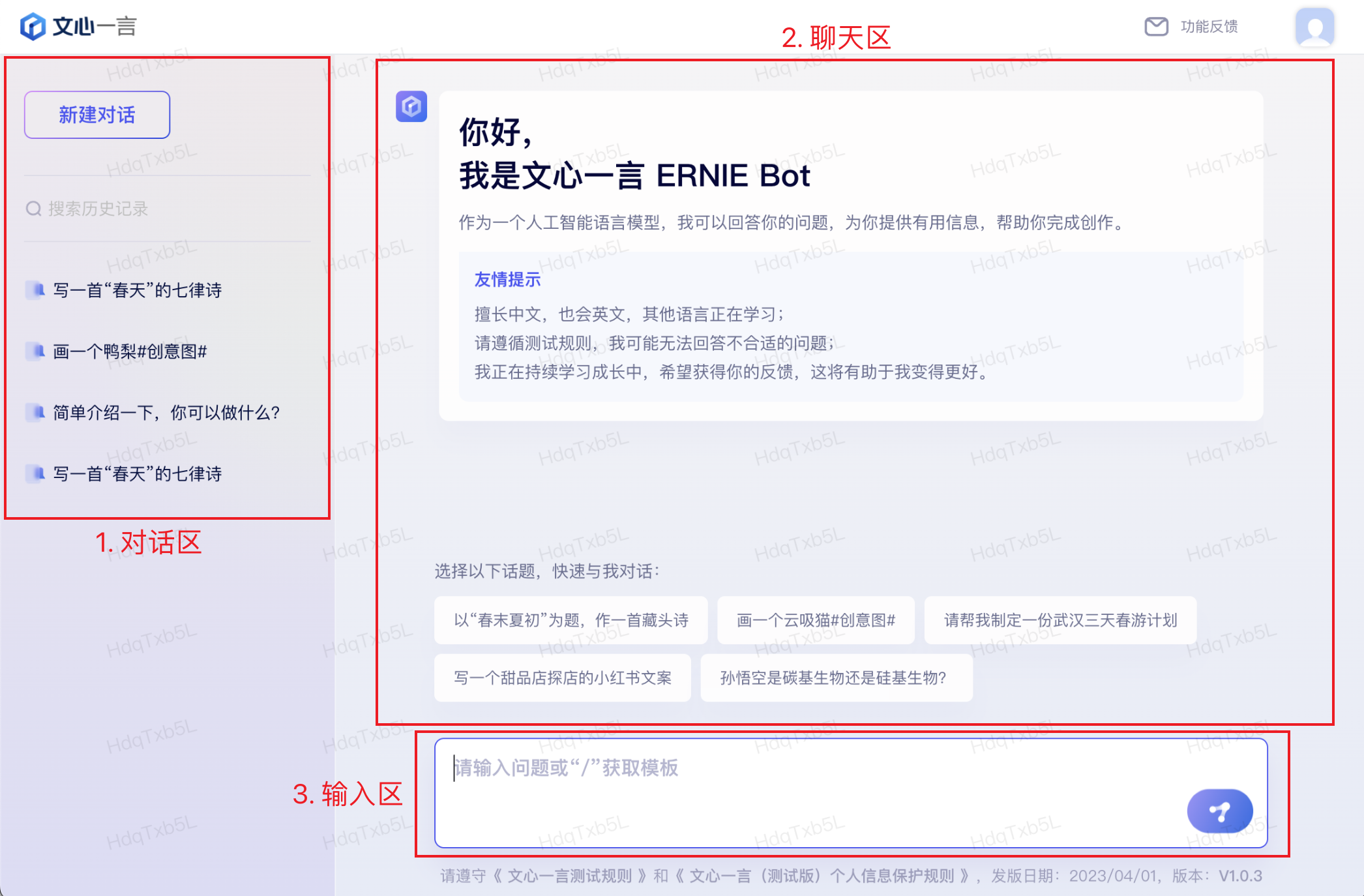Click the 文心一言 logo icon
Screen dimensions: 1364x896
pos(33,27)
